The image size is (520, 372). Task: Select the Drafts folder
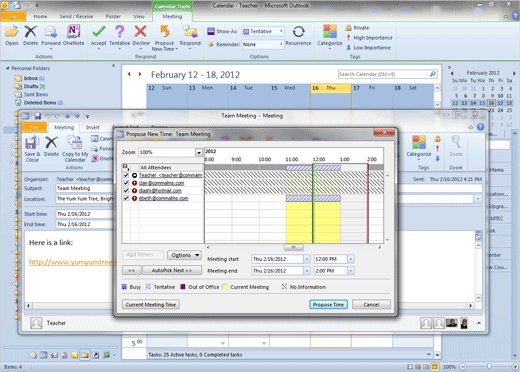(x=31, y=86)
